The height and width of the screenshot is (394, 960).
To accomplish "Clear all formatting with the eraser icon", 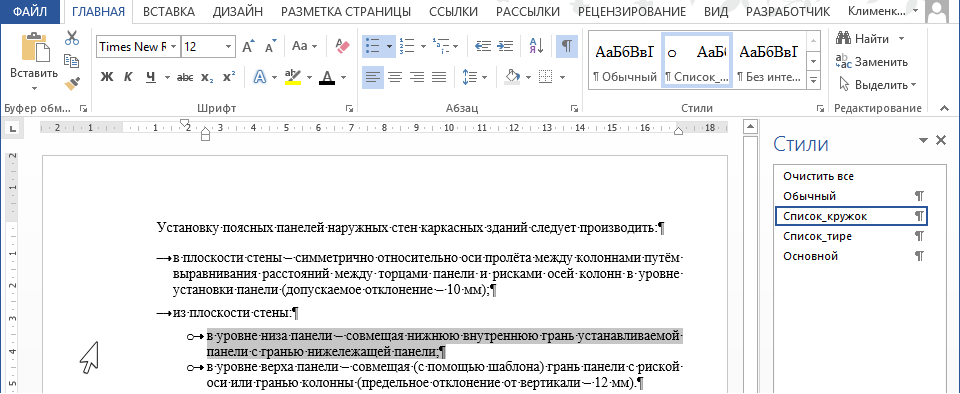I will point(342,46).
